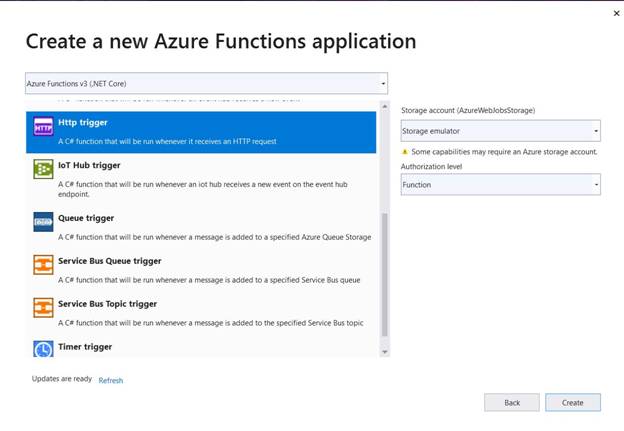Click the template list scrollbar thumb
The width and height of the screenshot is (624, 431).
(x=384, y=275)
